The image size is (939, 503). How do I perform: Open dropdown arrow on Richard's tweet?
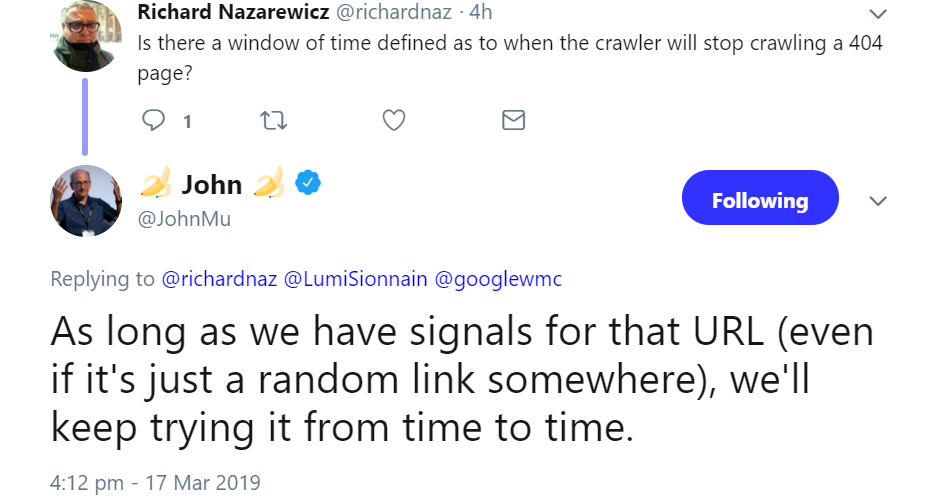[x=879, y=14]
